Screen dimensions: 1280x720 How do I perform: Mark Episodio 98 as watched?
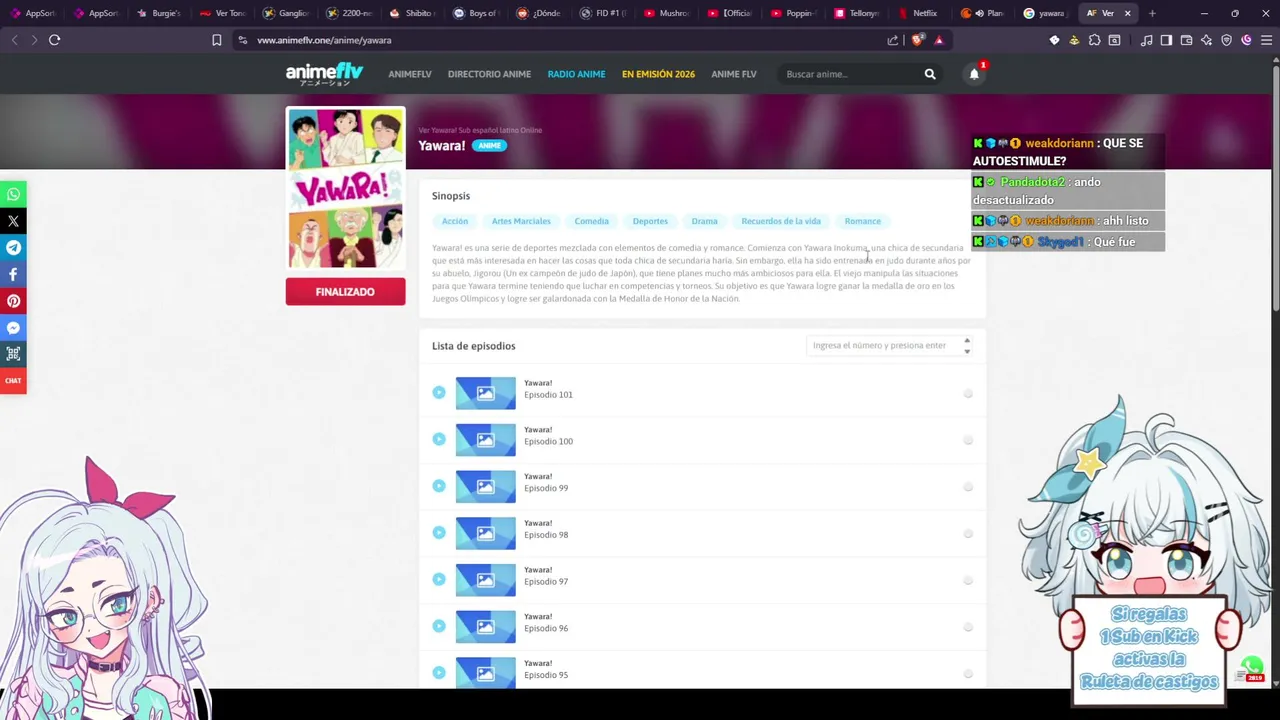click(968, 534)
